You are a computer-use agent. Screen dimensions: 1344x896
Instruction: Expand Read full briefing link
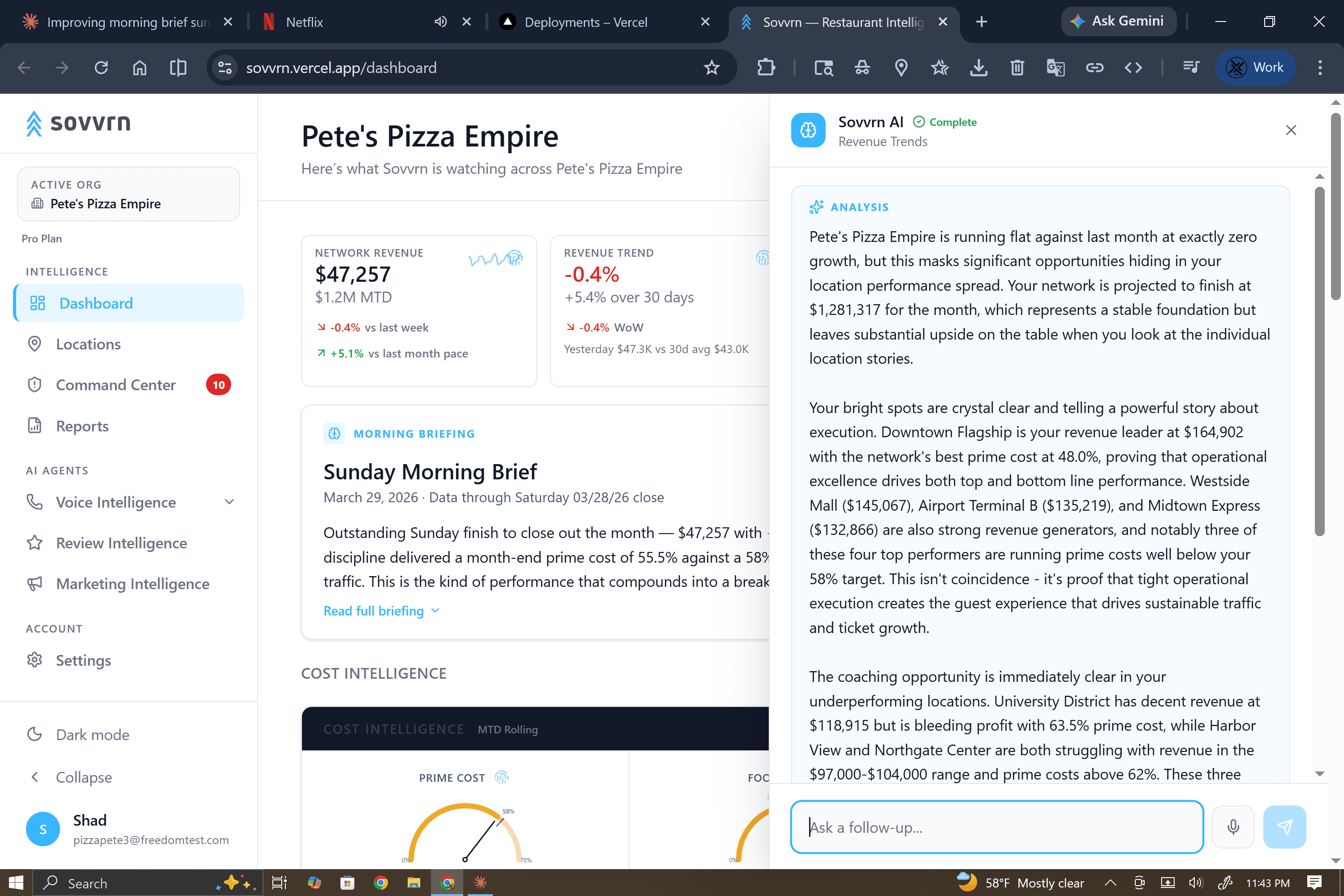point(381,611)
